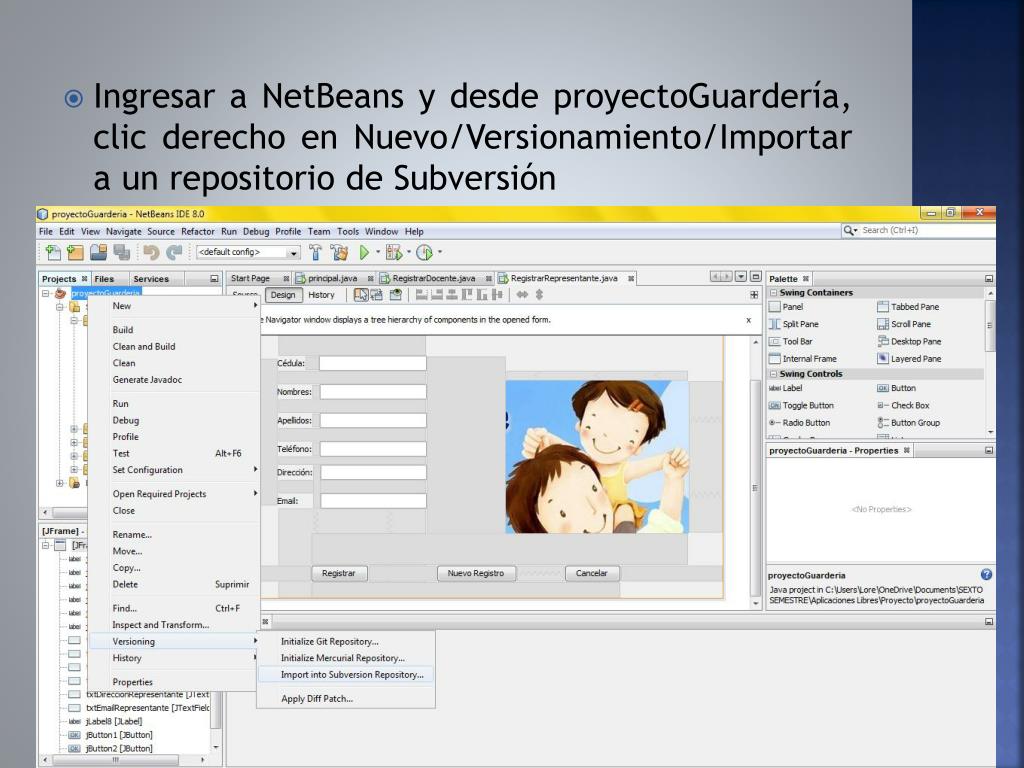
Task: Click the Preview Design icon
Action: click(x=396, y=295)
